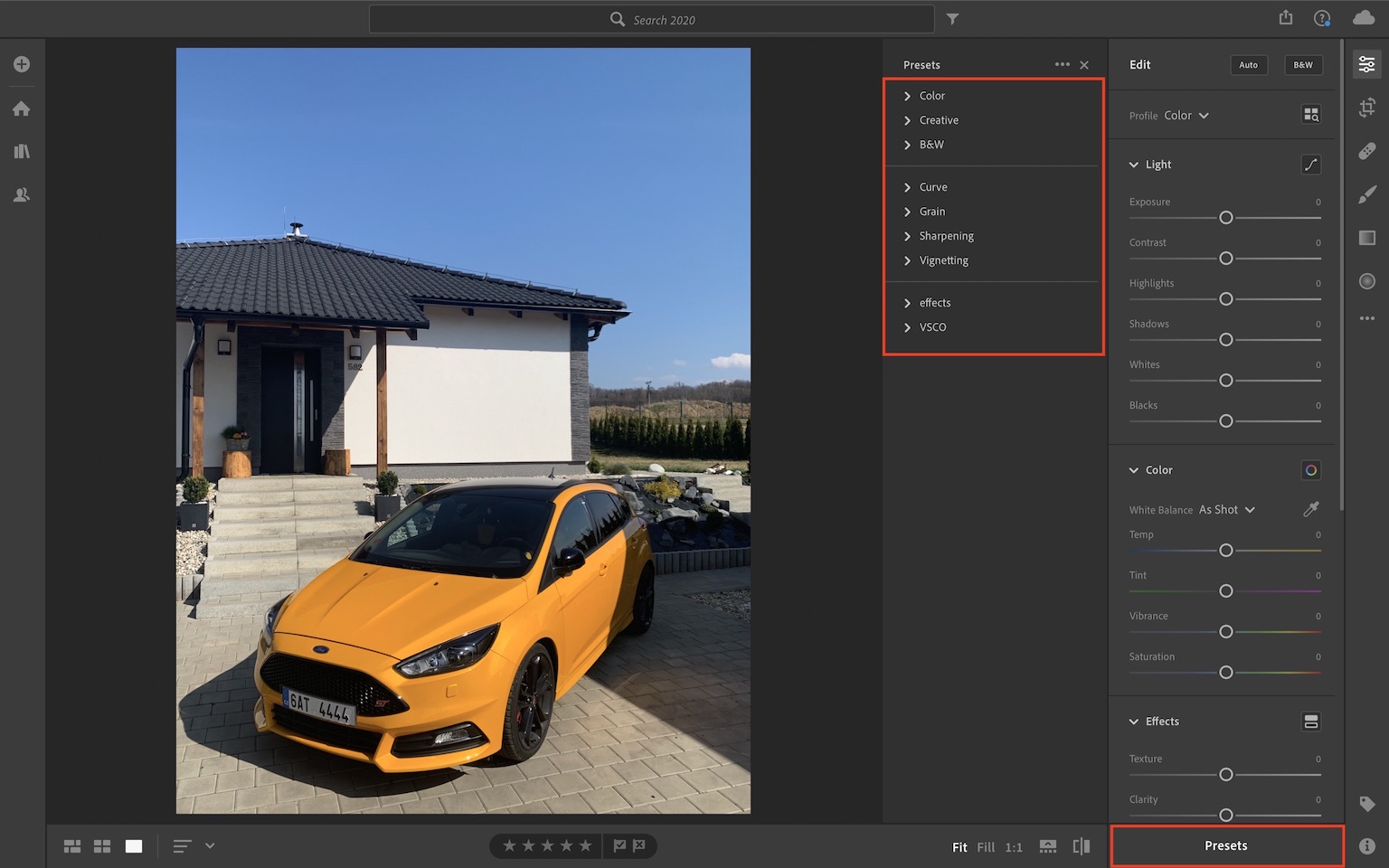Select the Brush adjustment tool
Image resolution: width=1389 pixels, height=868 pixels.
[1366, 194]
